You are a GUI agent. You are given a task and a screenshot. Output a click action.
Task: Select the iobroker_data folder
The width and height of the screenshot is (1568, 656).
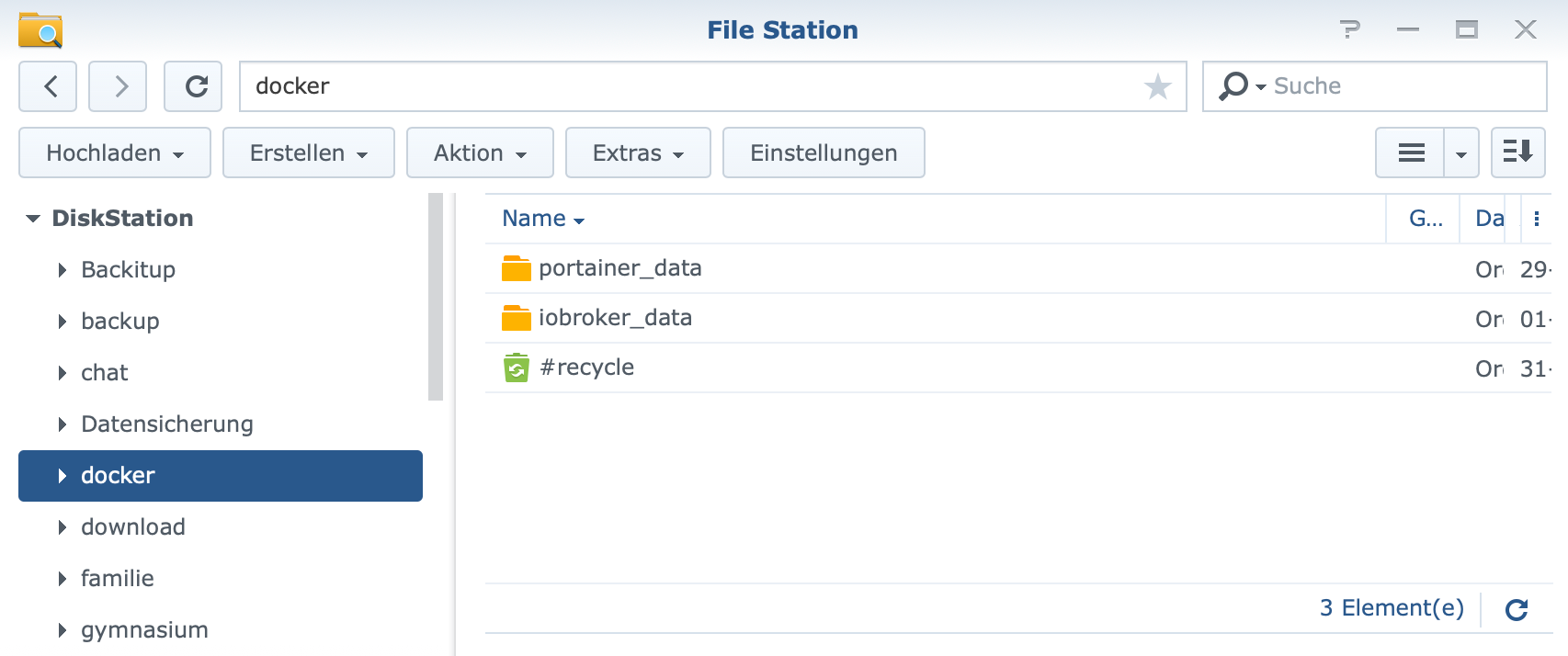tap(615, 318)
